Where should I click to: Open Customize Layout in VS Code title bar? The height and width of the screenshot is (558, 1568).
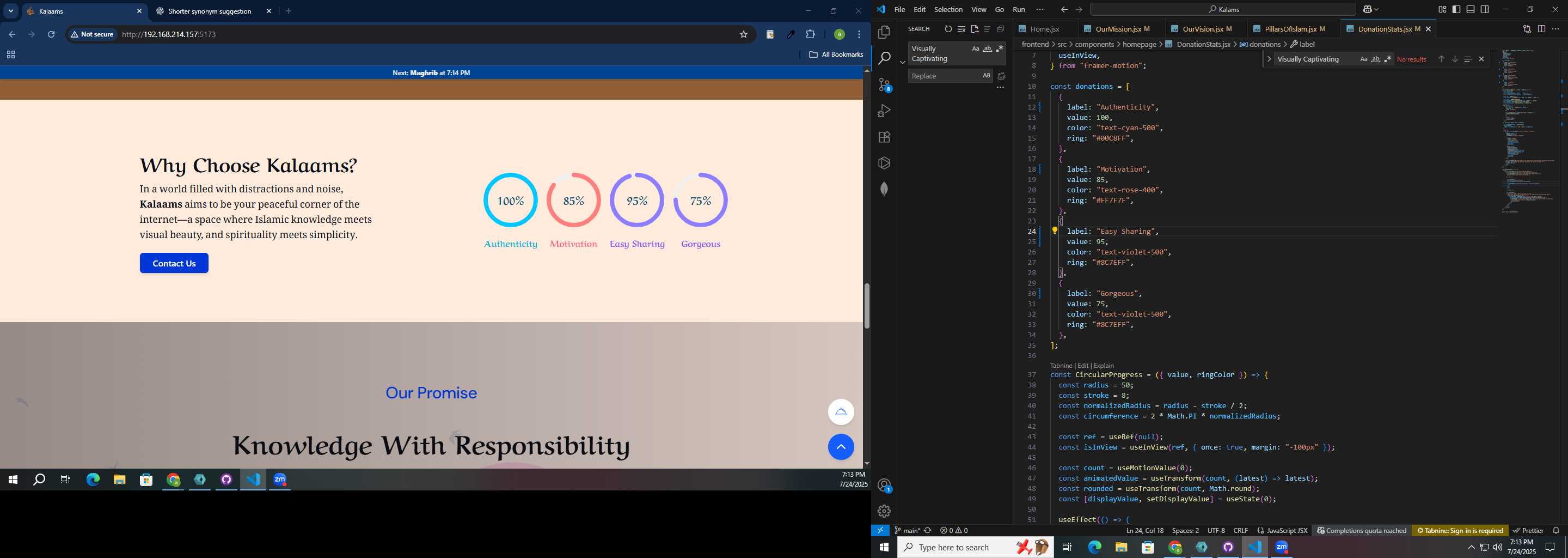click(x=1442, y=9)
